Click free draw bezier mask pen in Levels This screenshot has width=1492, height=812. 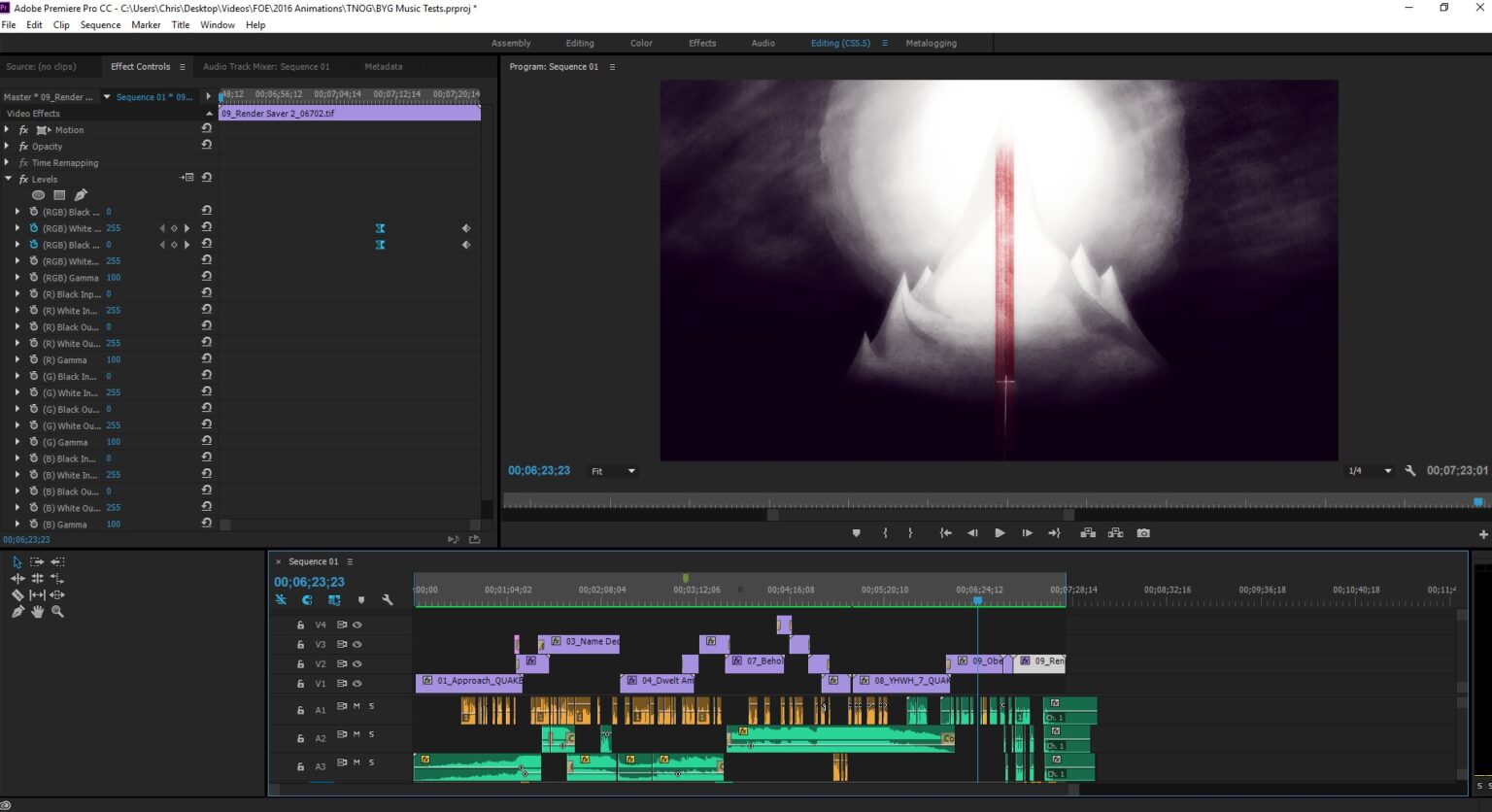click(81, 195)
